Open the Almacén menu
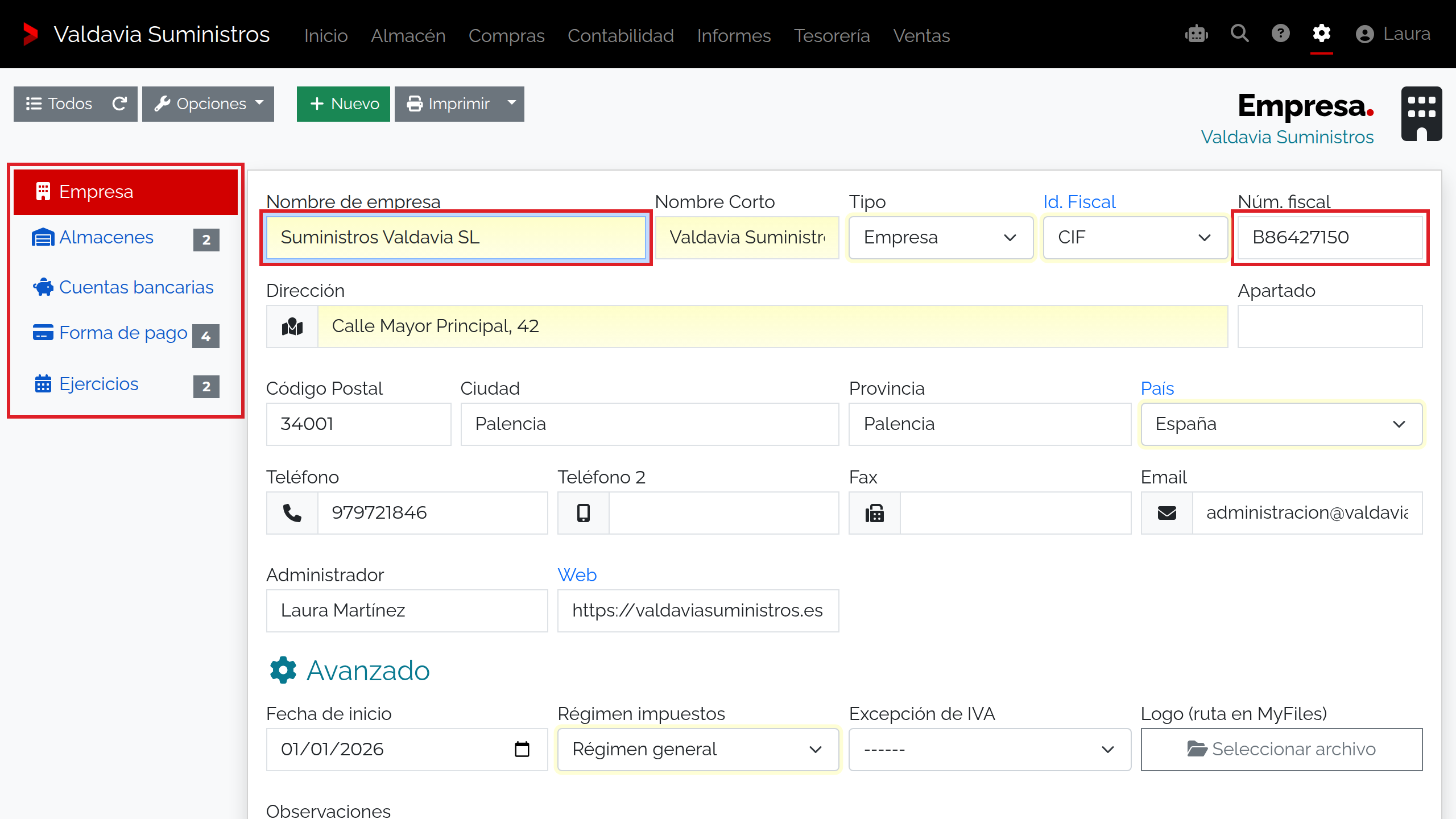 tap(408, 35)
